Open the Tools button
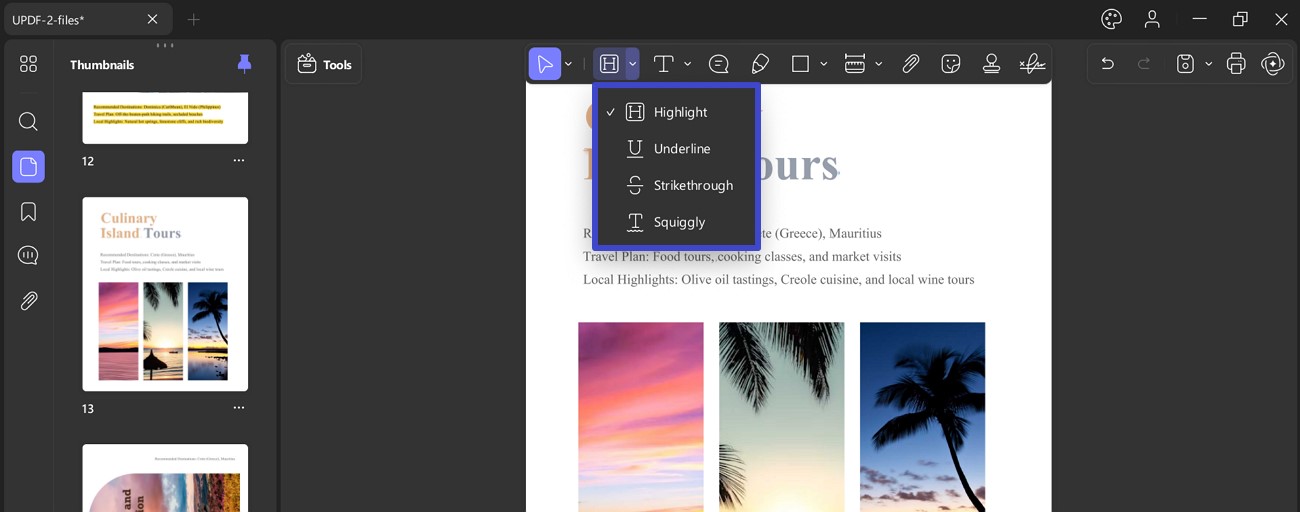1300x512 pixels. (x=324, y=64)
